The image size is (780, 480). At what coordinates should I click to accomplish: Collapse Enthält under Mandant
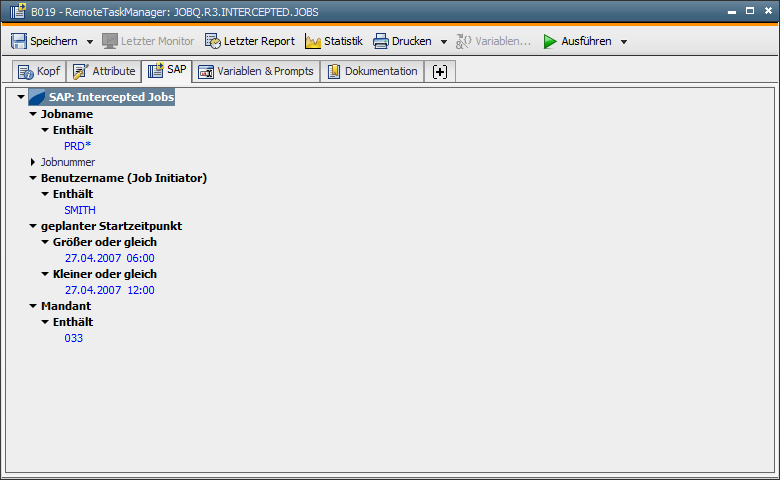[x=45, y=322]
